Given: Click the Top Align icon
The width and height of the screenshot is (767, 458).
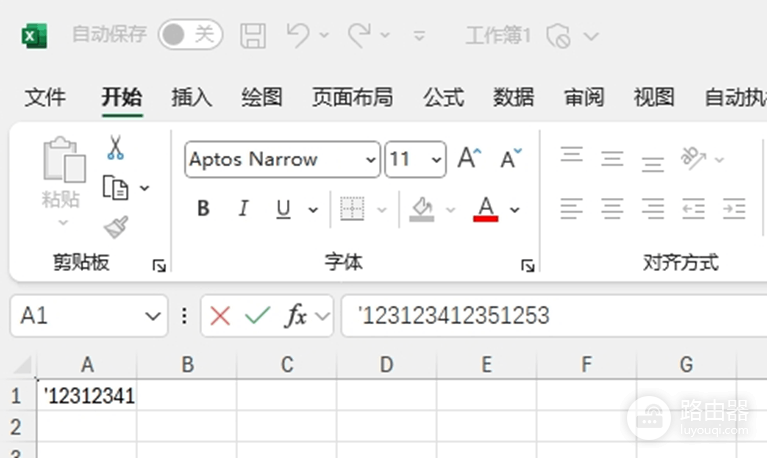Looking at the screenshot, I should tap(572, 155).
